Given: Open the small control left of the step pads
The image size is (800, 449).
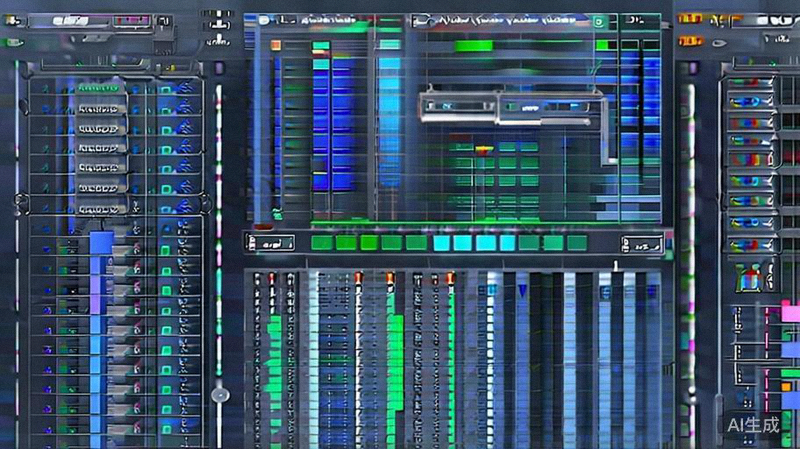Looking at the screenshot, I should (x=269, y=242).
